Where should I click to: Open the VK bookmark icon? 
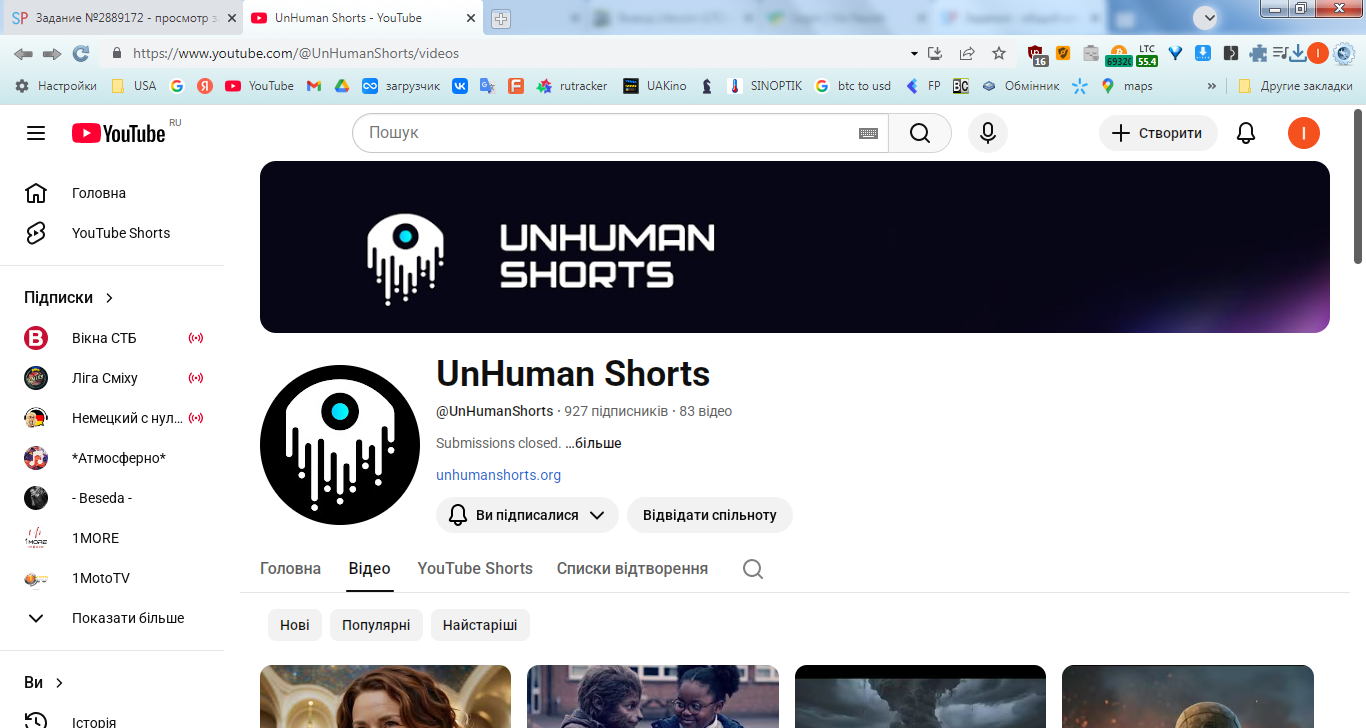(x=460, y=86)
